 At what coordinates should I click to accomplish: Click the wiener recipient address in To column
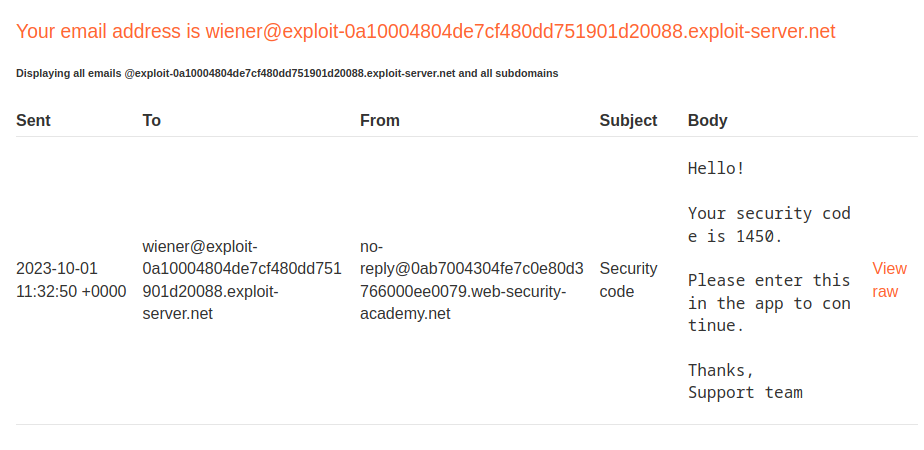click(x=242, y=280)
